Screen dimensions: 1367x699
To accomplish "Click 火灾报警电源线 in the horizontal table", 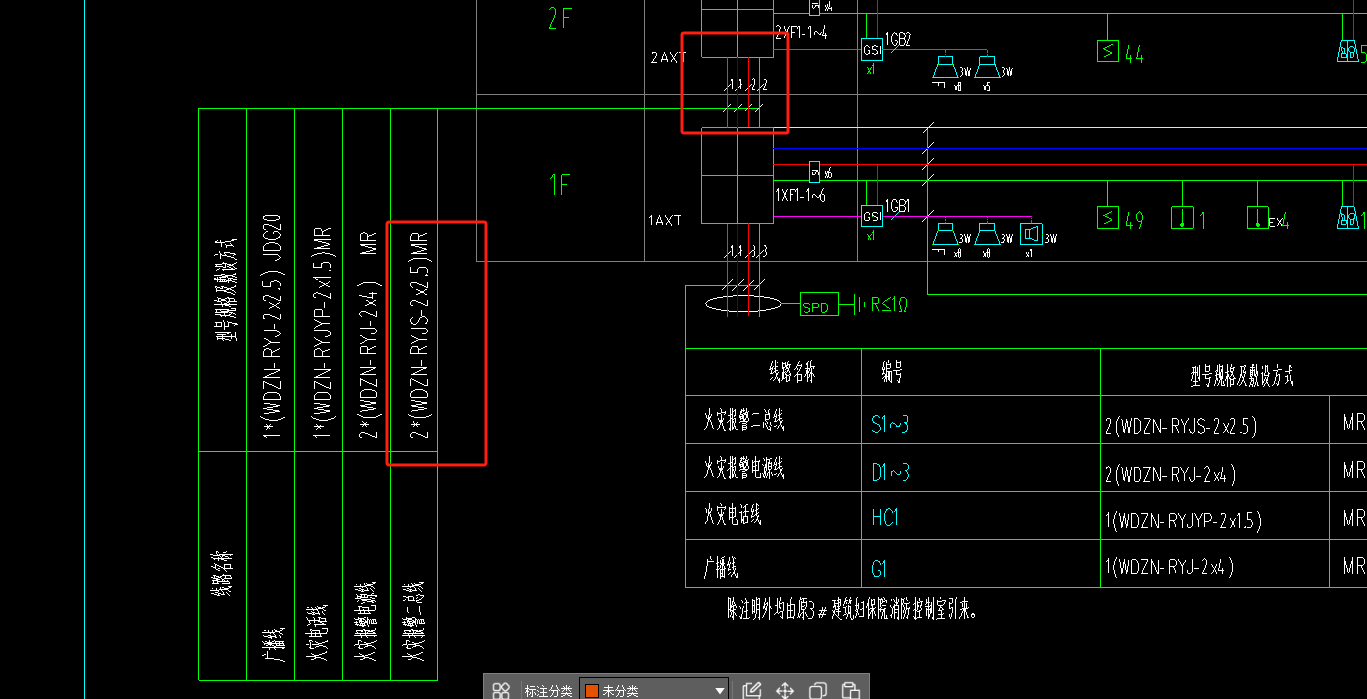I will 744,468.
